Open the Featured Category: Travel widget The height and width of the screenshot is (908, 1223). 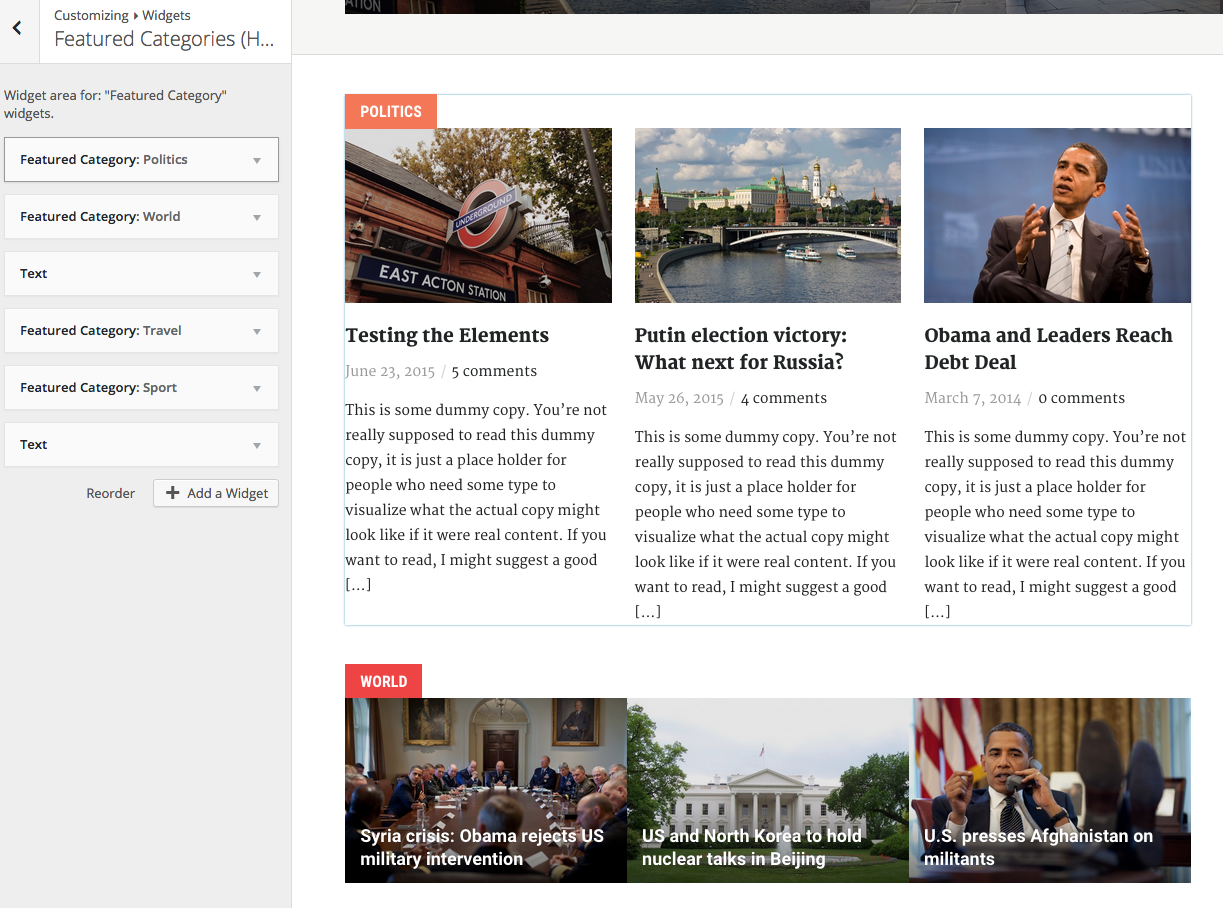tap(141, 331)
